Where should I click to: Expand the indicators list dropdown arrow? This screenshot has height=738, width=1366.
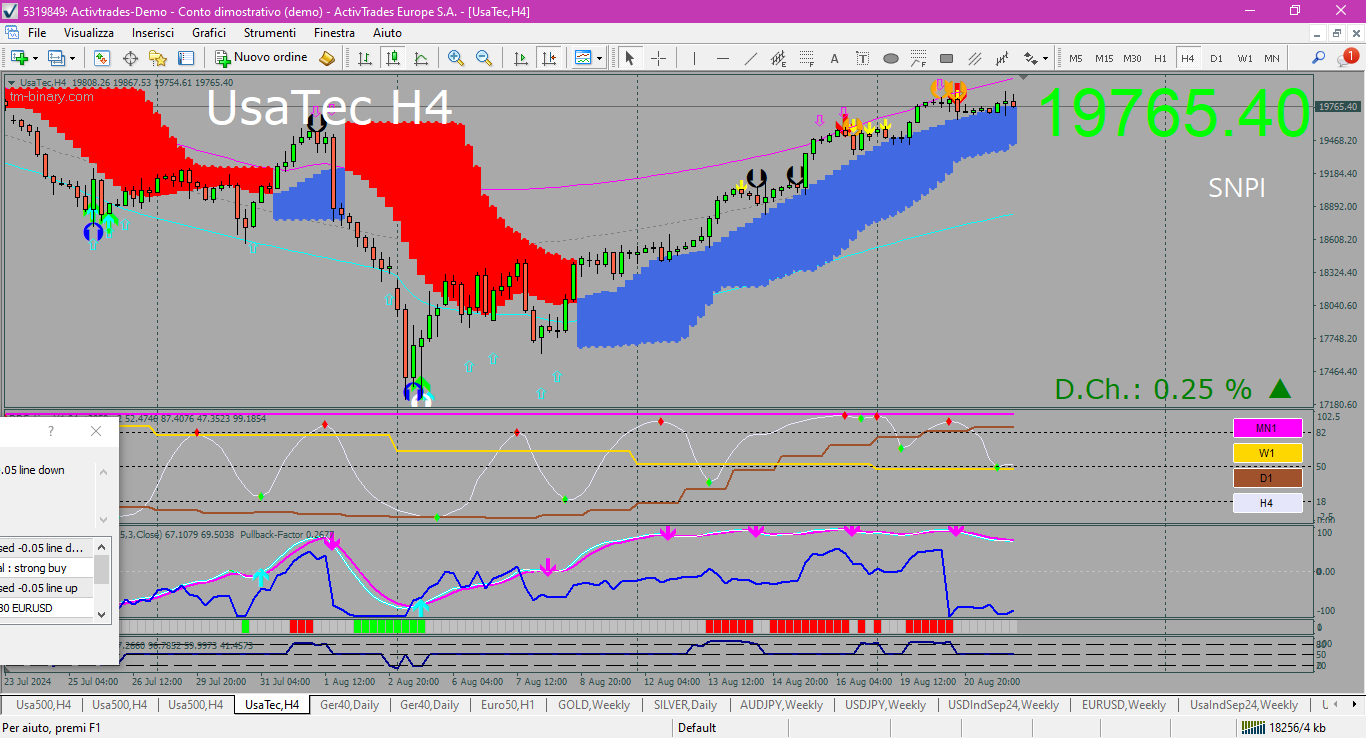599,58
